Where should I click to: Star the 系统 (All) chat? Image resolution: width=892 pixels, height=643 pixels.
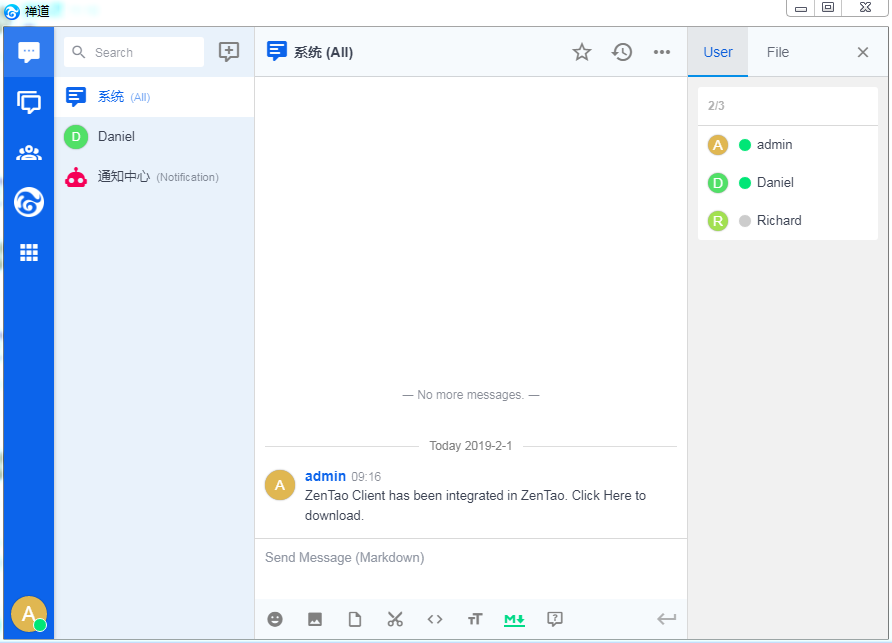point(582,52)
